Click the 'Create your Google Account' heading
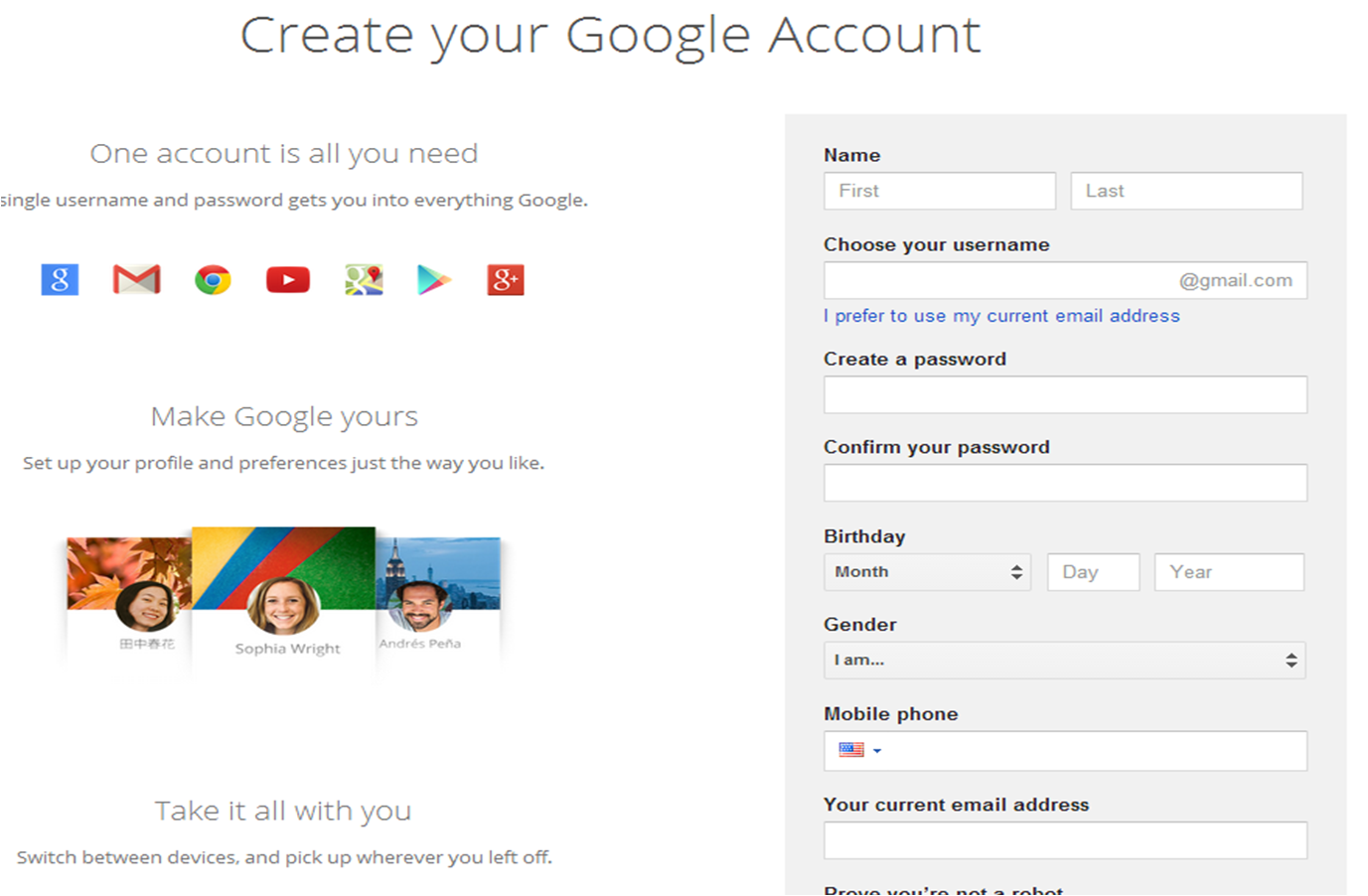 click(610, 36)
